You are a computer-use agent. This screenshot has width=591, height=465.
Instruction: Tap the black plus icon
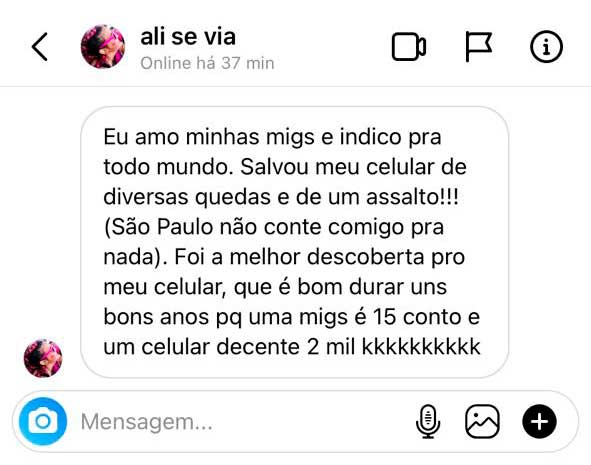[x=539, y=421]
